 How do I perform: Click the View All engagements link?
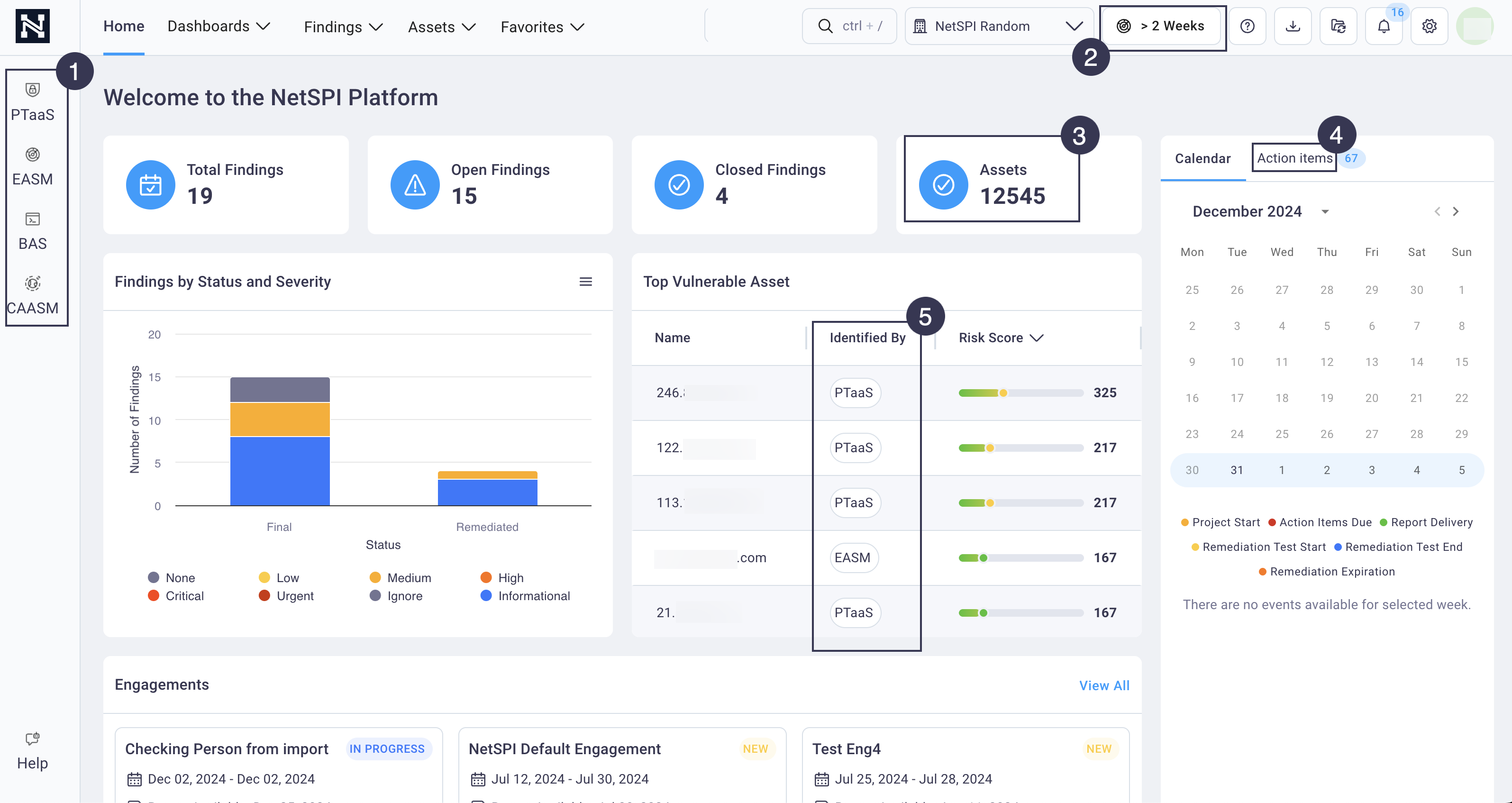point(1104,685)
